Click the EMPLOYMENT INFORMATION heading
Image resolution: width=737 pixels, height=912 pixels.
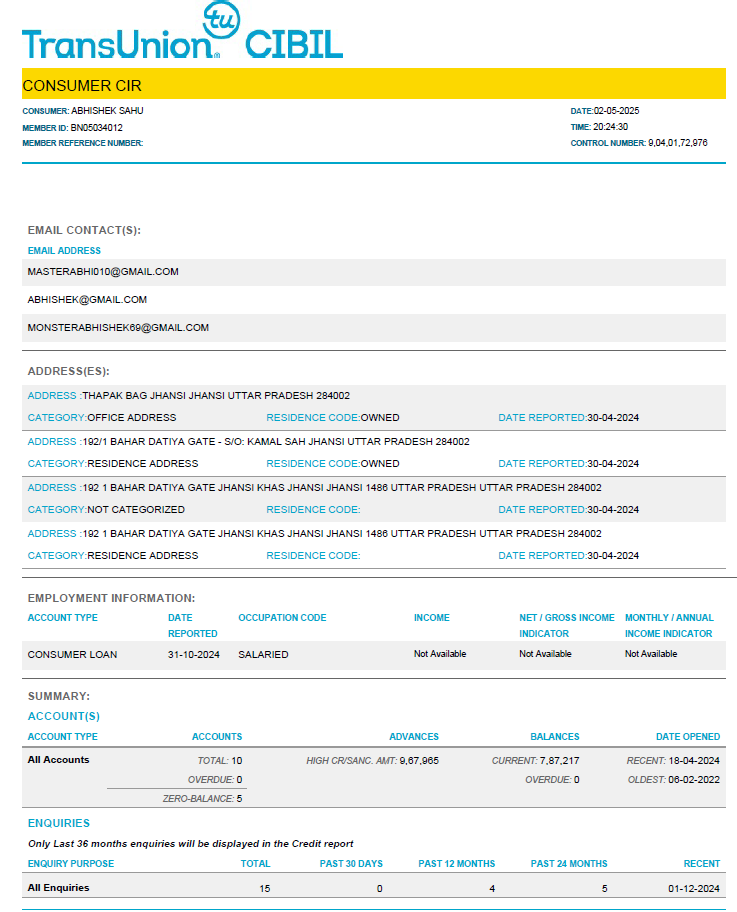point(111,598)
